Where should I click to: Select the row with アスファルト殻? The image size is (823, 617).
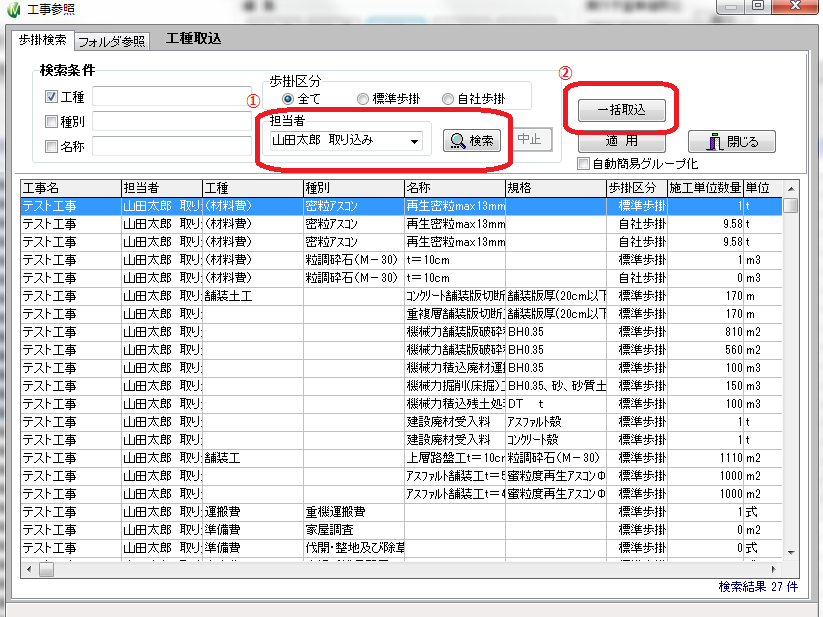click(402, 422)
